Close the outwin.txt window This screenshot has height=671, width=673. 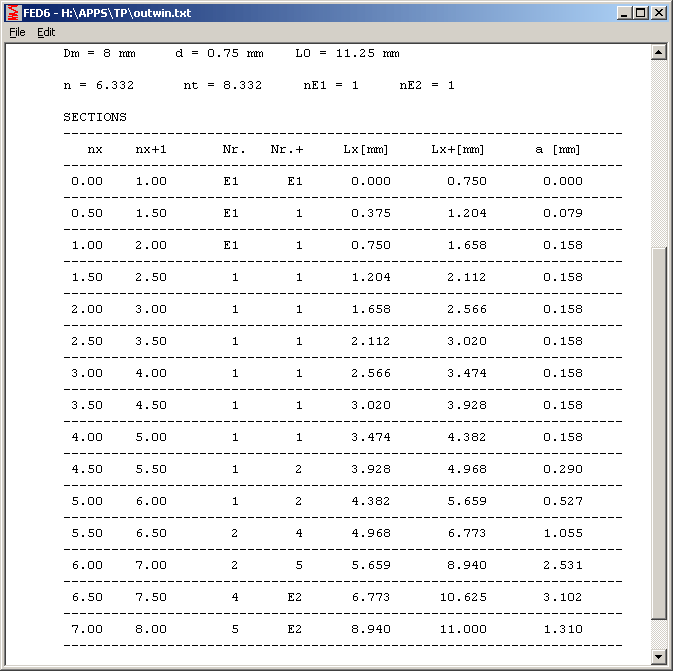pyautogui.click(x=658, y=13)
